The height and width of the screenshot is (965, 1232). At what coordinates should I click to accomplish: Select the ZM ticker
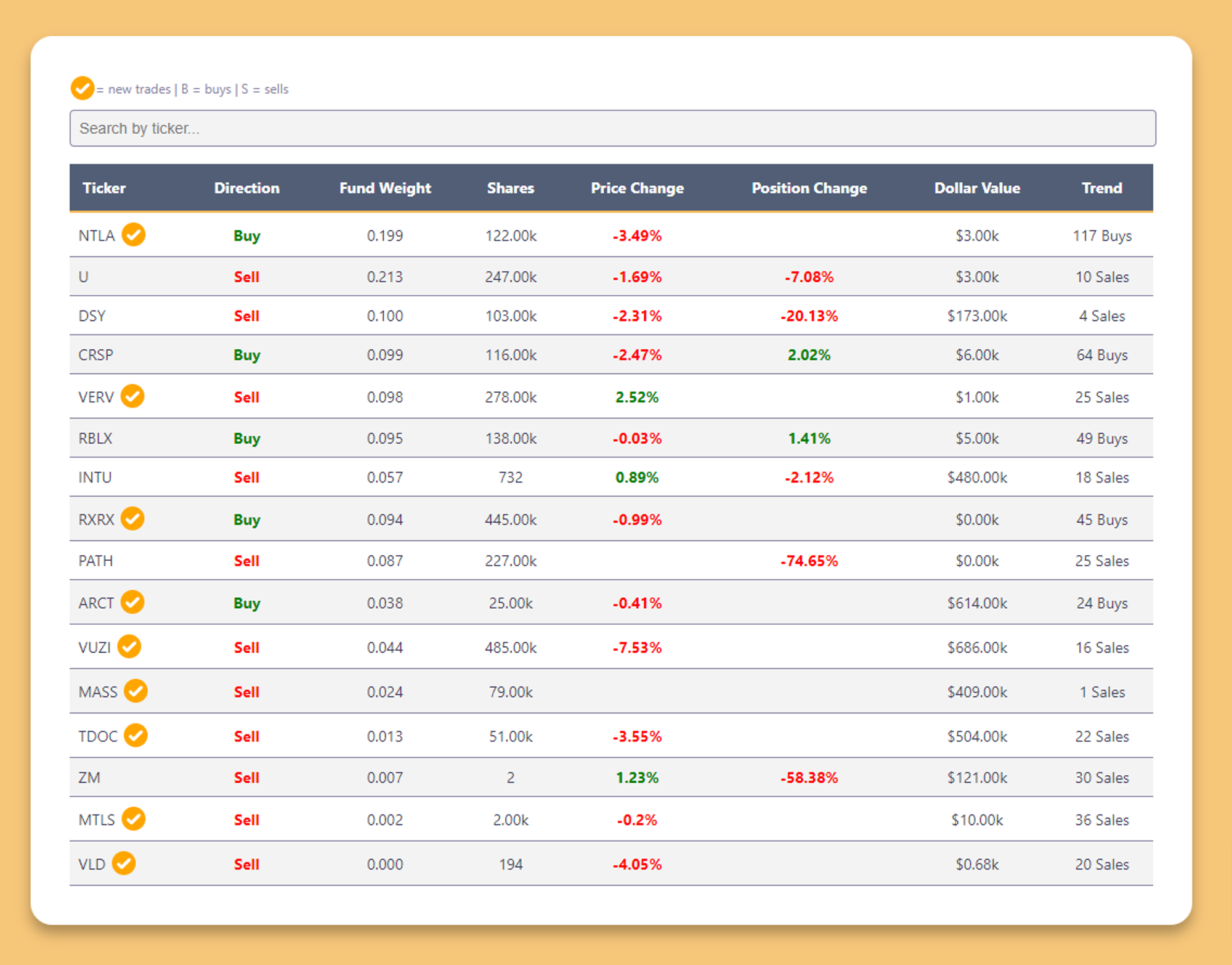point(89,778)
